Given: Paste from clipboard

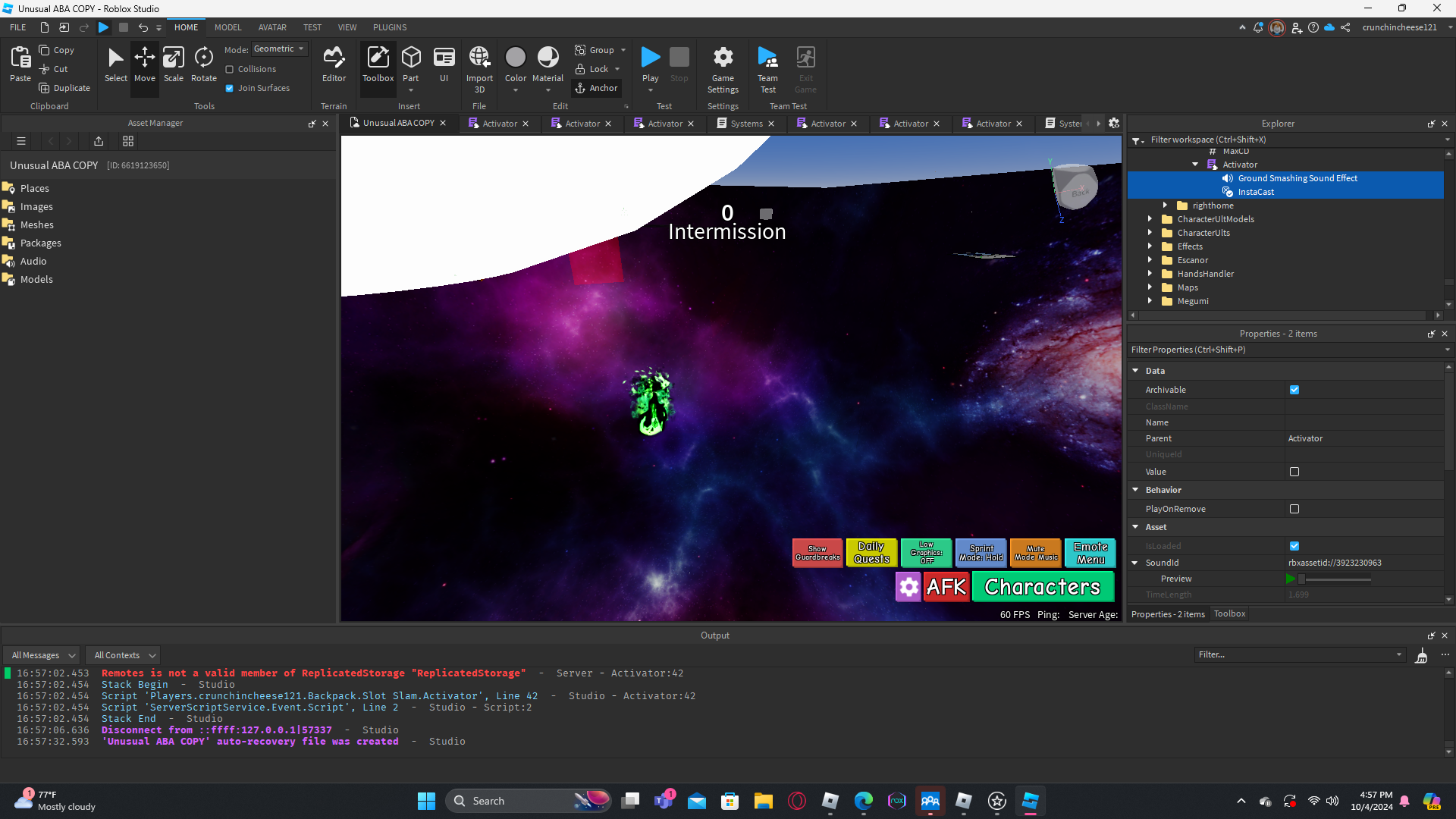Looking at the screenshot, I should tap(20, 64).
